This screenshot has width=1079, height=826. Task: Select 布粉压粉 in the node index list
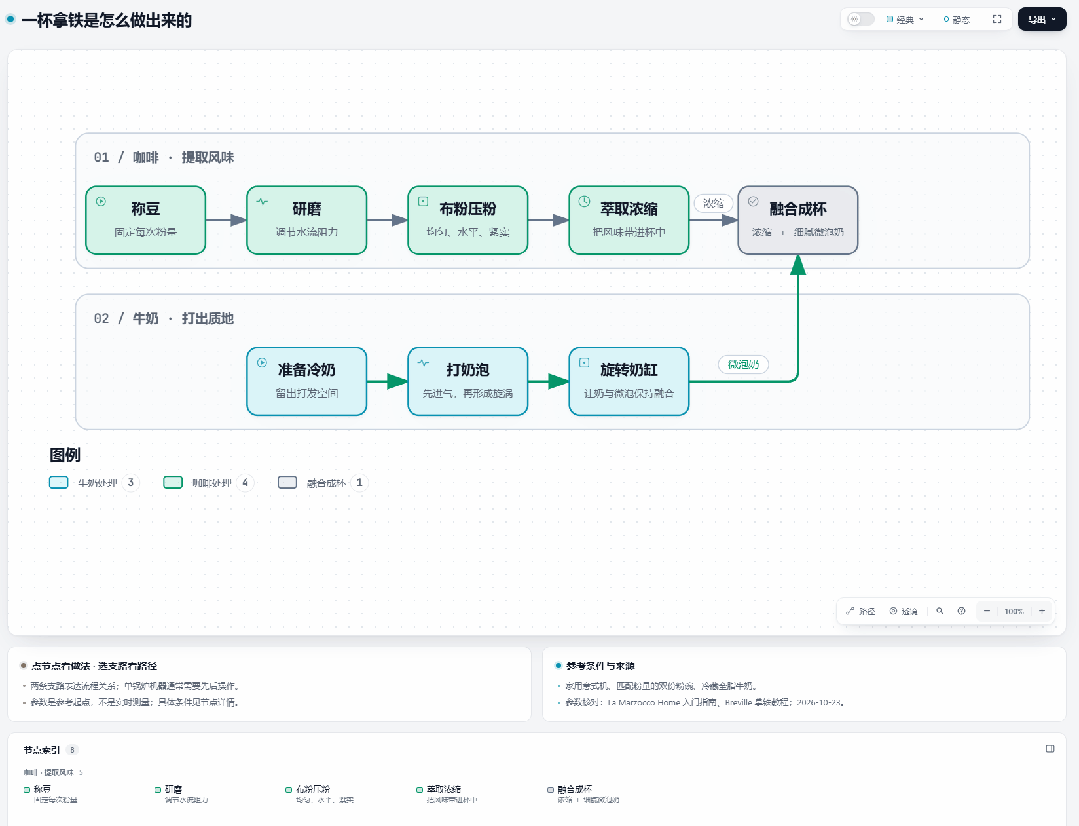coord(319,794)
